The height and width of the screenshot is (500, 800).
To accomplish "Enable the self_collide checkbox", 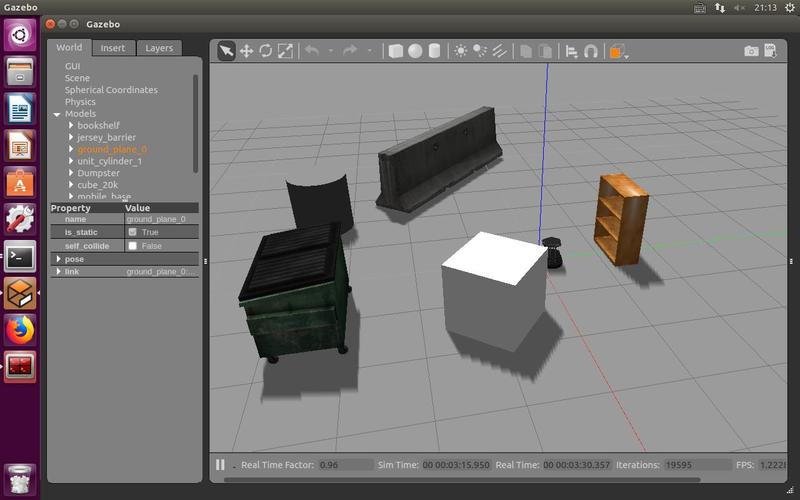I will [133, 246].
